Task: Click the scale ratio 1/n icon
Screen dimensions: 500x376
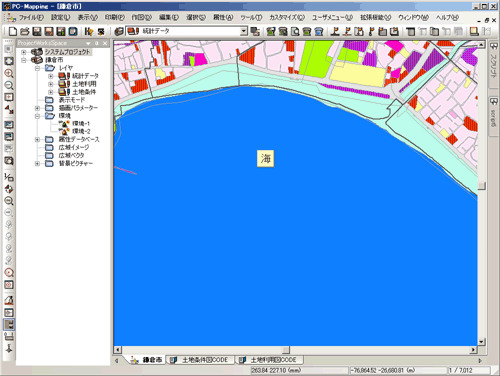Action: point(9,177)
